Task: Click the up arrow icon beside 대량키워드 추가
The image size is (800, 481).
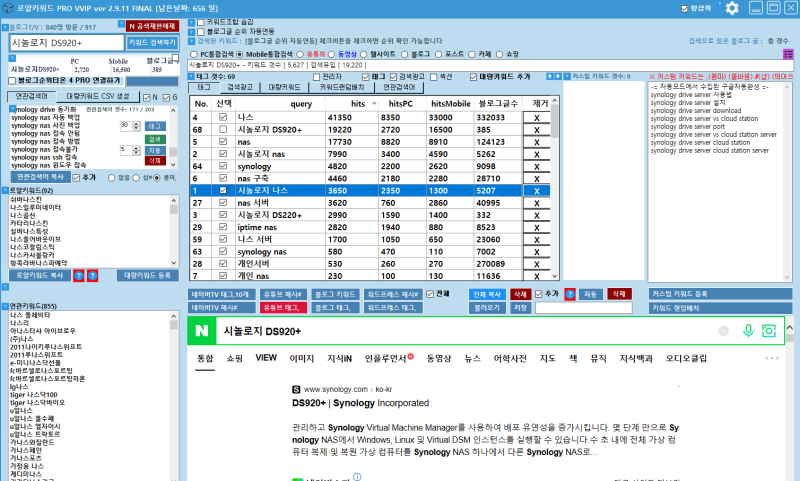Action: coord(550,77)
